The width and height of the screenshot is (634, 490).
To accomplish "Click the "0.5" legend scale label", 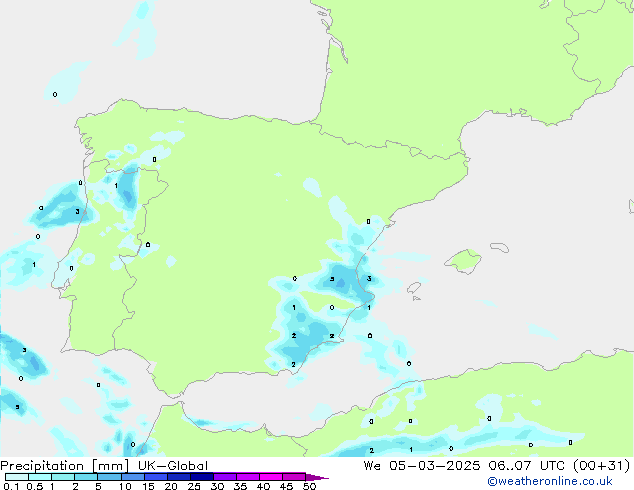I will [x=35, y=486].
